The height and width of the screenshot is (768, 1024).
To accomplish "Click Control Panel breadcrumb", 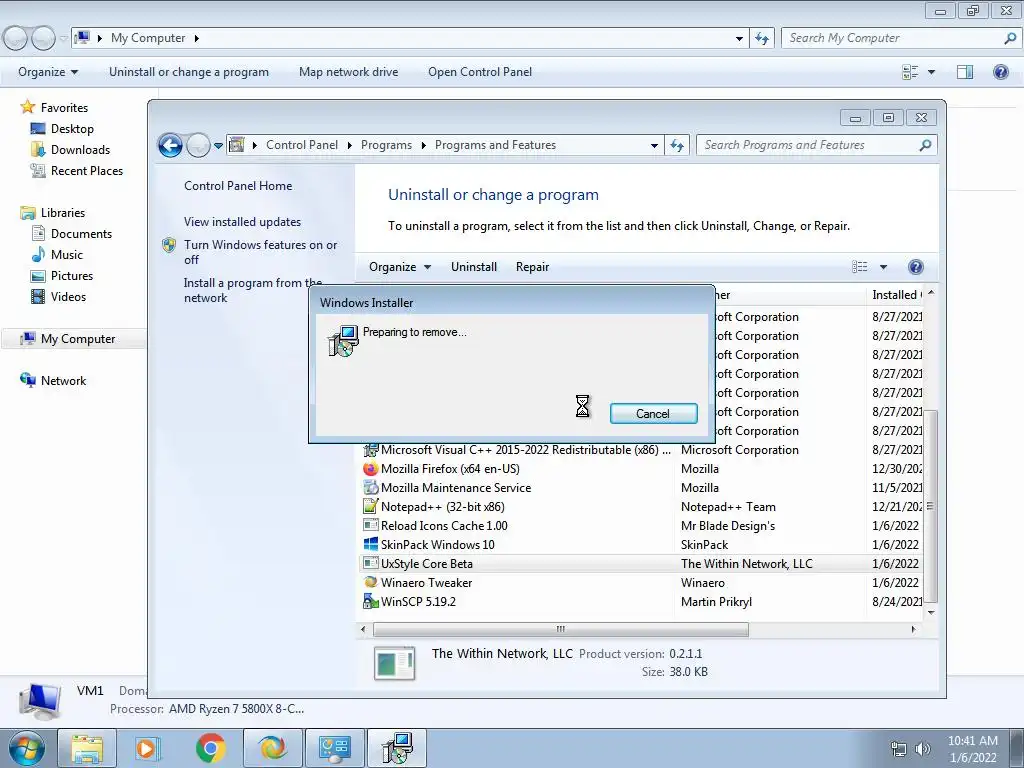I will [302, 145].
